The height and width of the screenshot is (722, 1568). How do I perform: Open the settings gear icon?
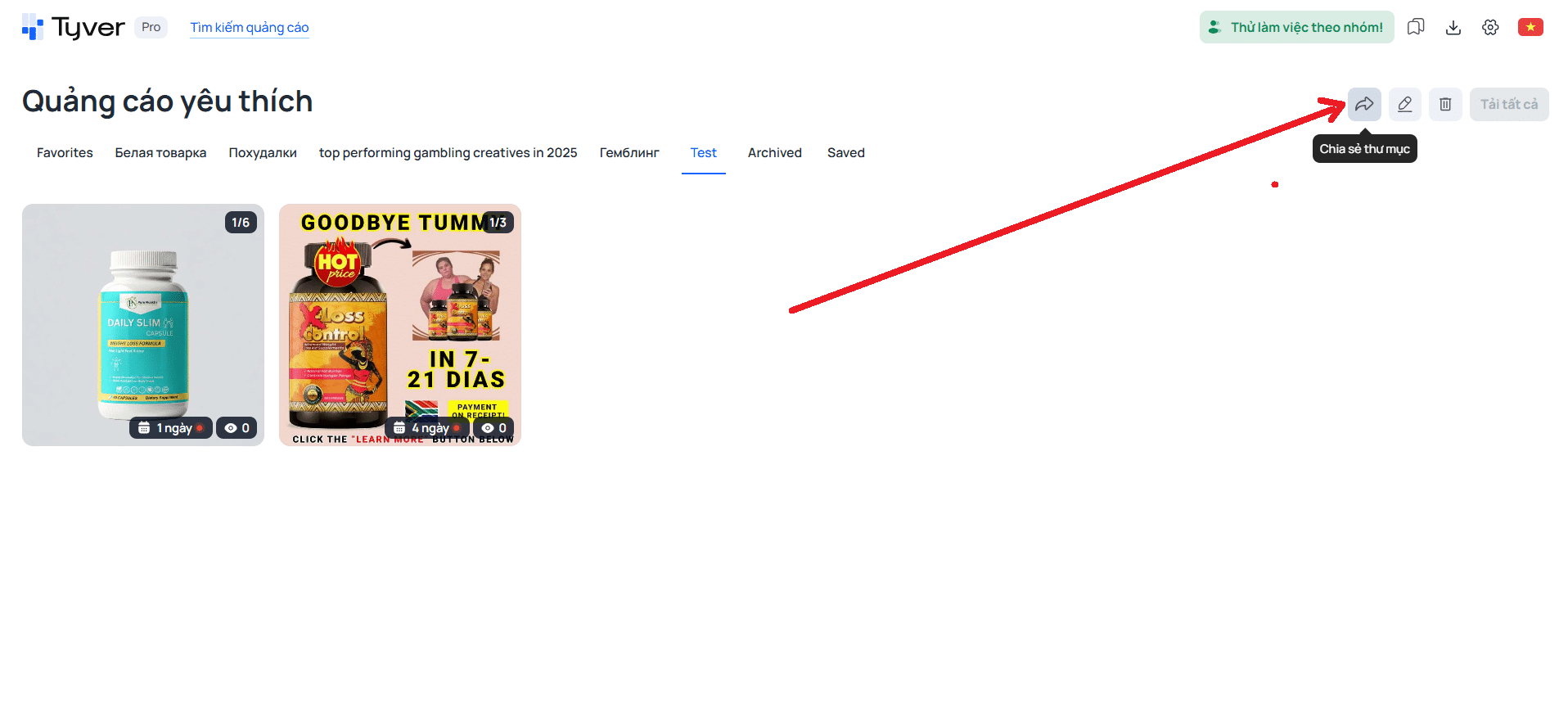pyautogui.click(x=1490, y=27)
